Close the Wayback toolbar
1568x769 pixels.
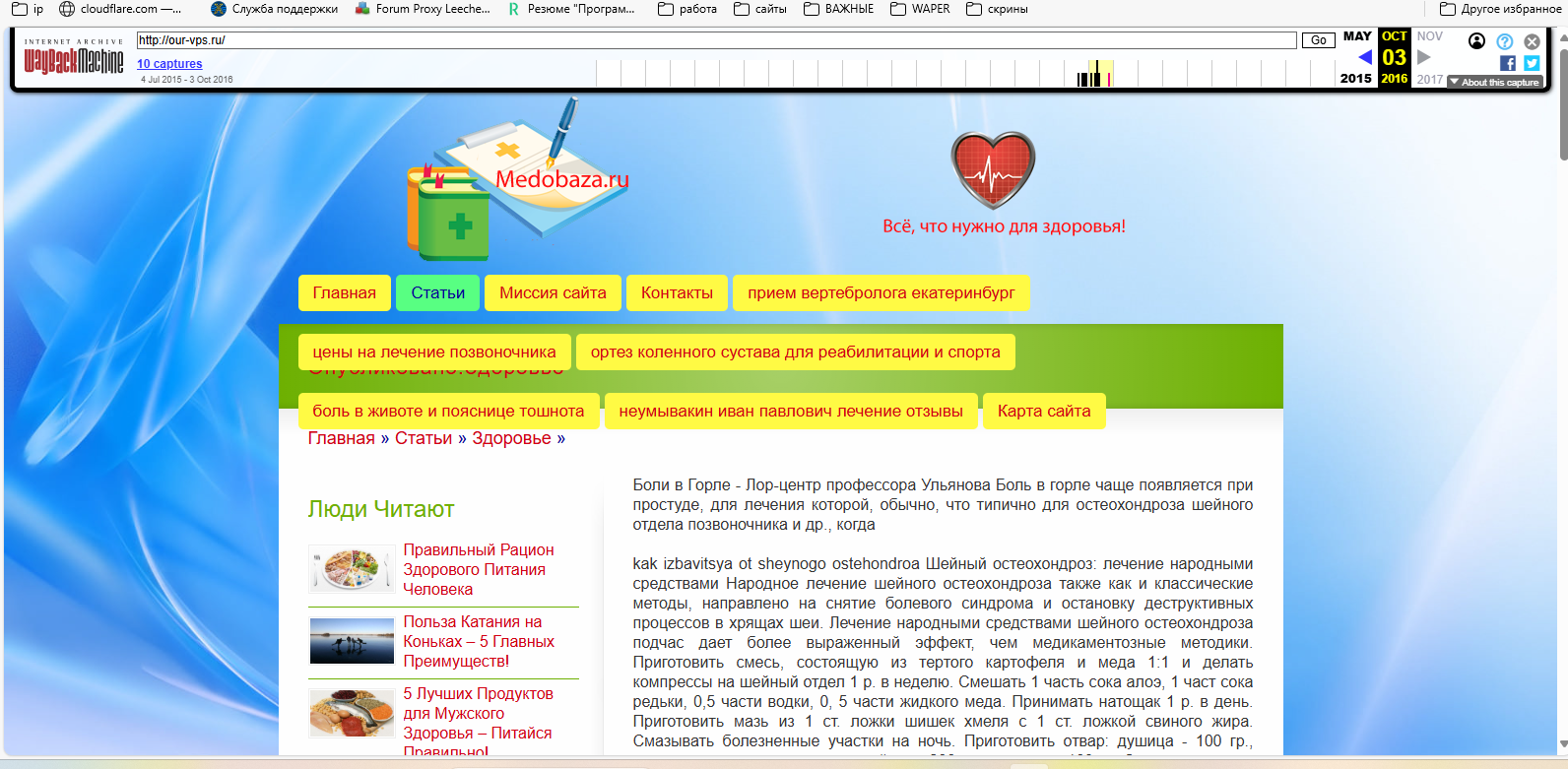point(1532,41)
